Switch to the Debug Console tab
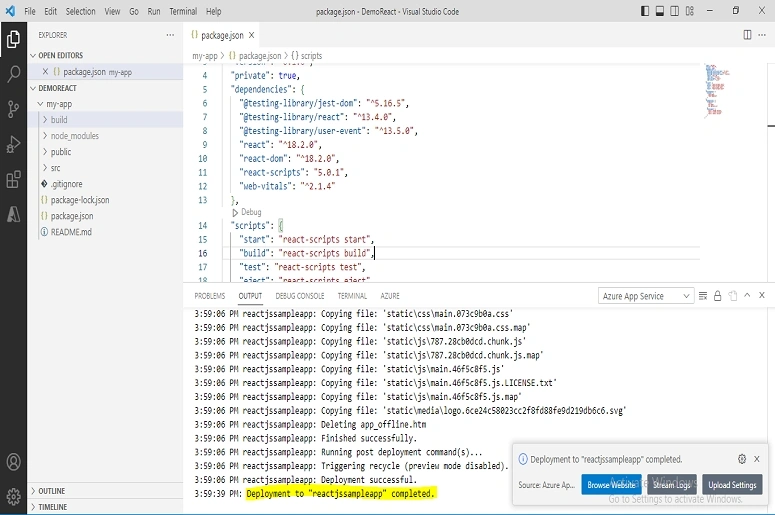Viewport: 775px width, 515px height. (x=300, y=296)
